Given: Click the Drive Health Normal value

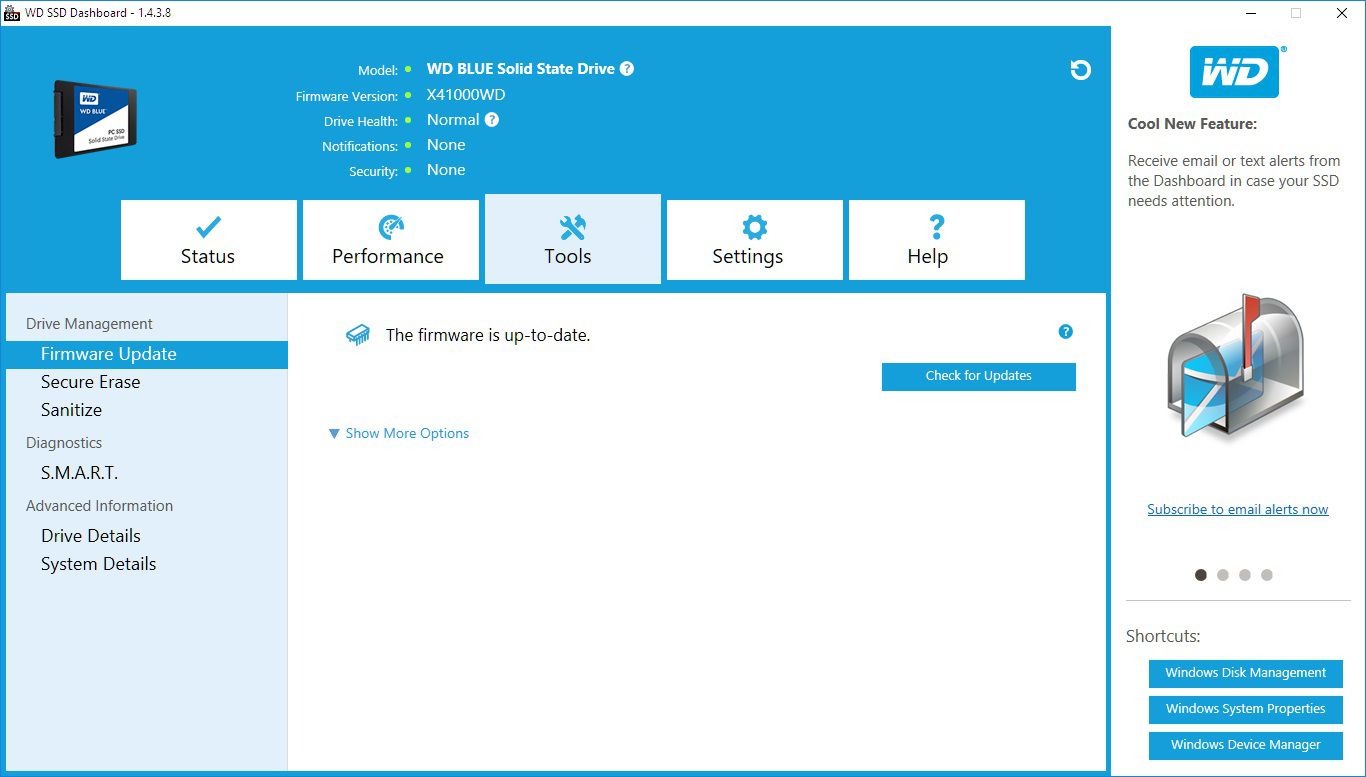Looking at the screenshot, I should point(453,120).
